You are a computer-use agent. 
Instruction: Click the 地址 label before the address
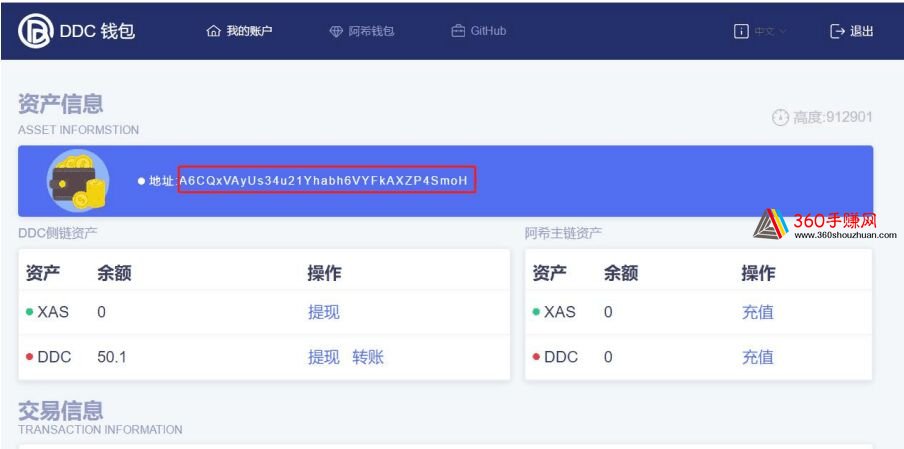(161, 181)
